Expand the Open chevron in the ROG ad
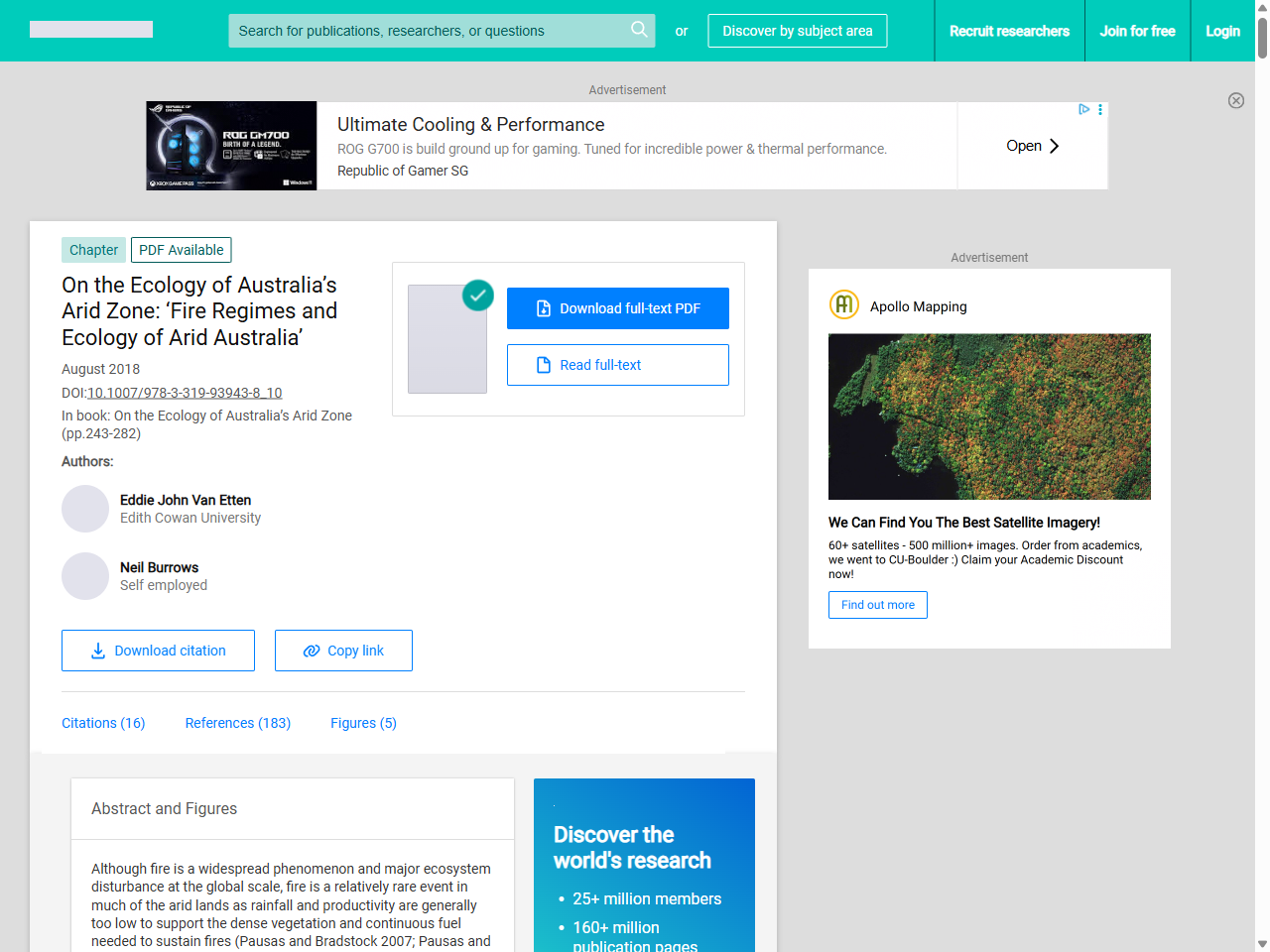Image resolution: width=1270 pixels, height=952 pixels. coord(1052,145)
